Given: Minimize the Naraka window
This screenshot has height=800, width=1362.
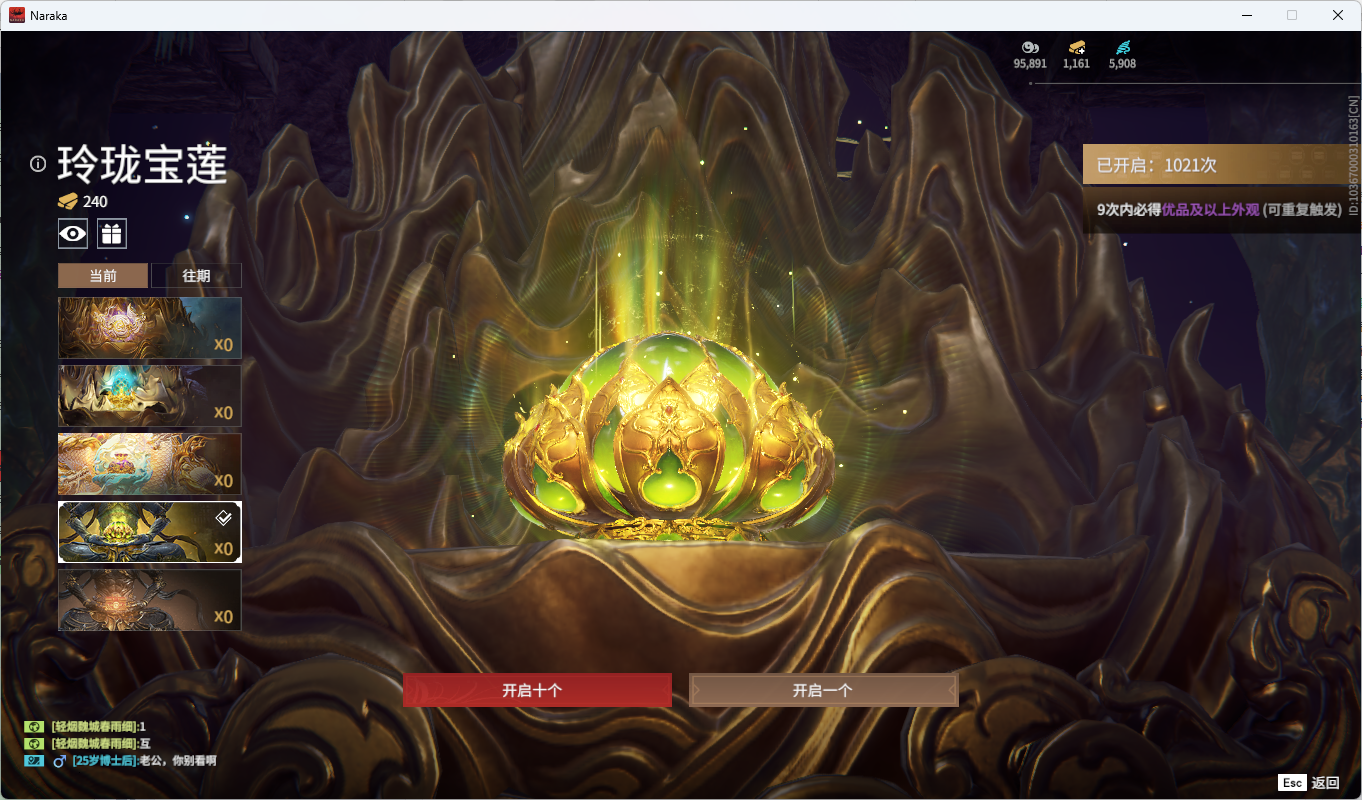Looking at the screenshot, I should [x=1246, y=15].
